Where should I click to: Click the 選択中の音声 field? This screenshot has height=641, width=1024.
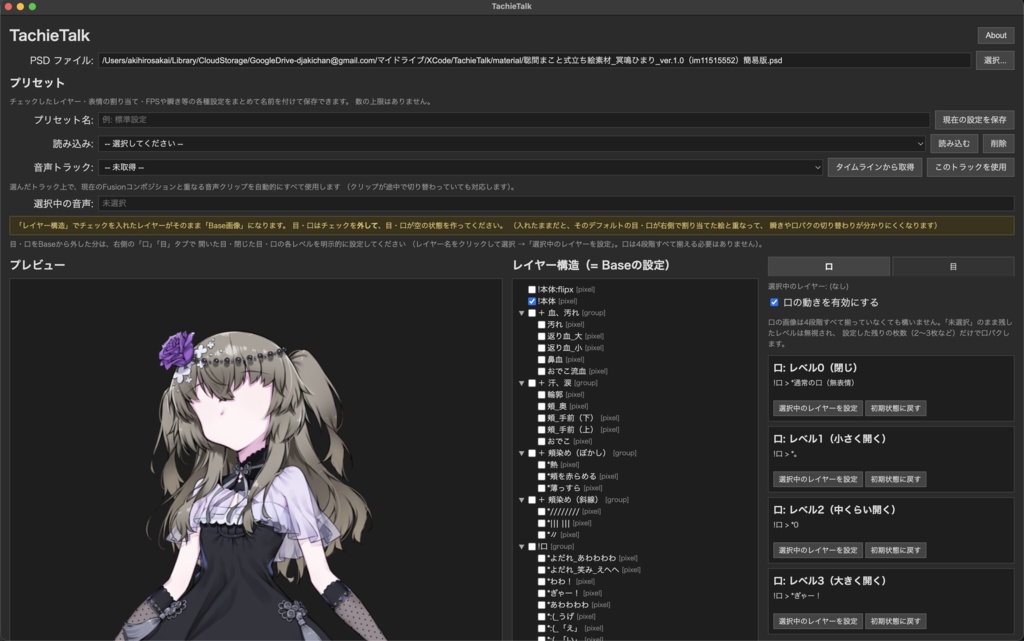(556, 203)
